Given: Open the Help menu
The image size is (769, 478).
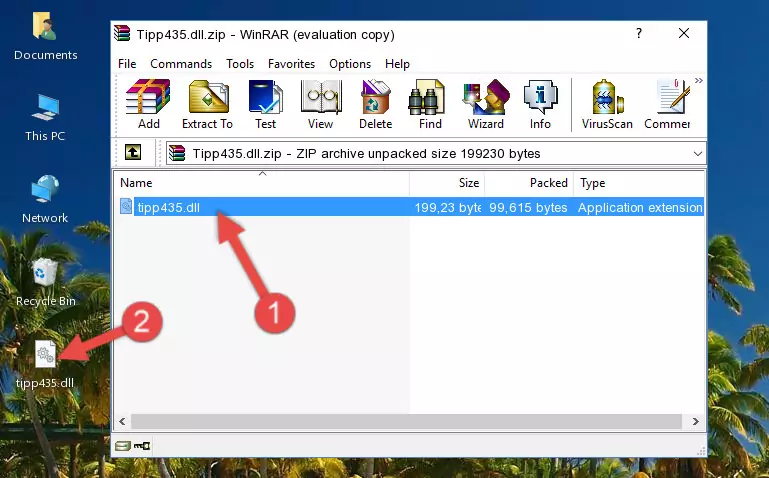Looking at the screenshot, I should [397, 64].
